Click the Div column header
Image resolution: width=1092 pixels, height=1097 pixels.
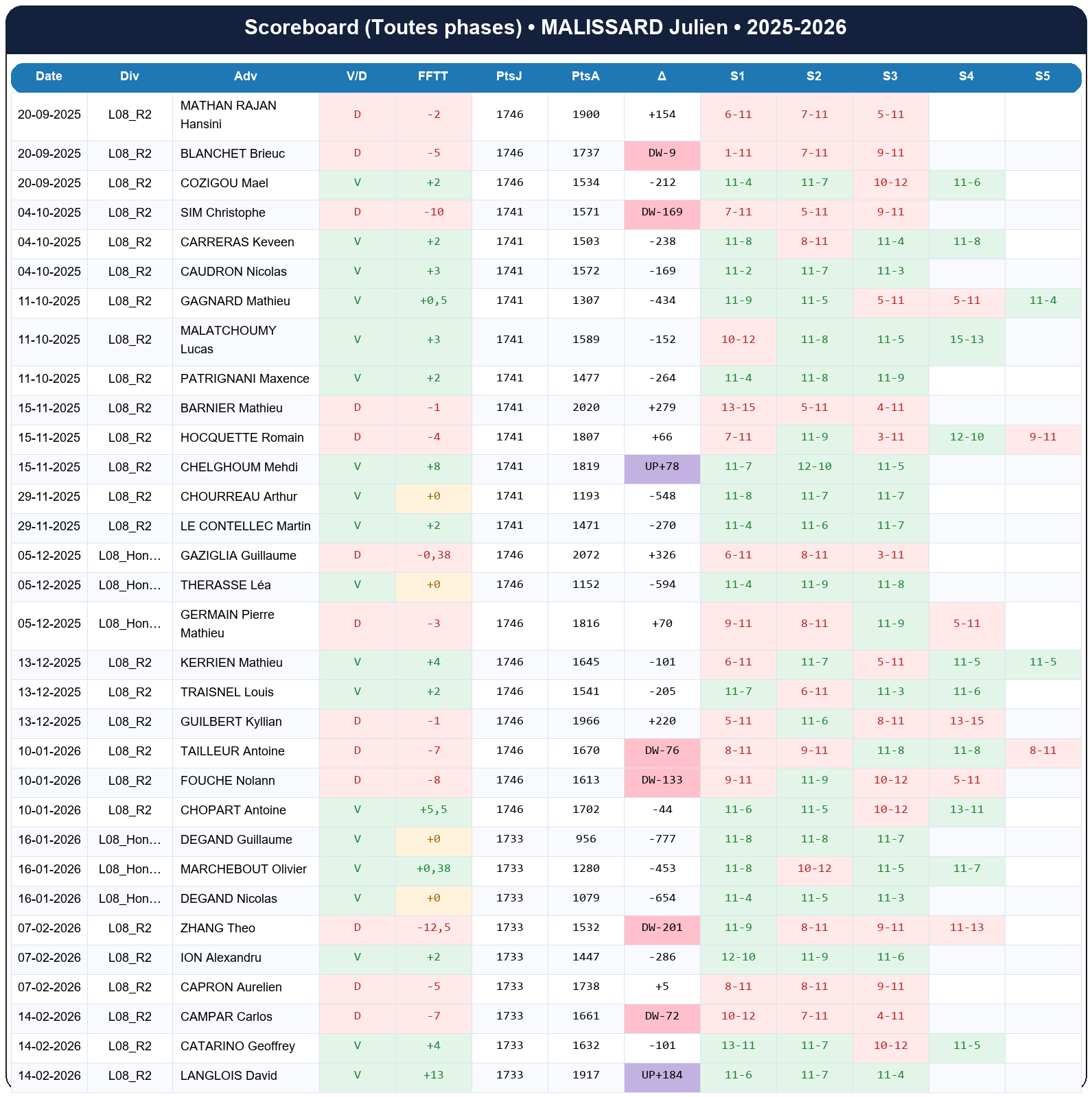130,76
